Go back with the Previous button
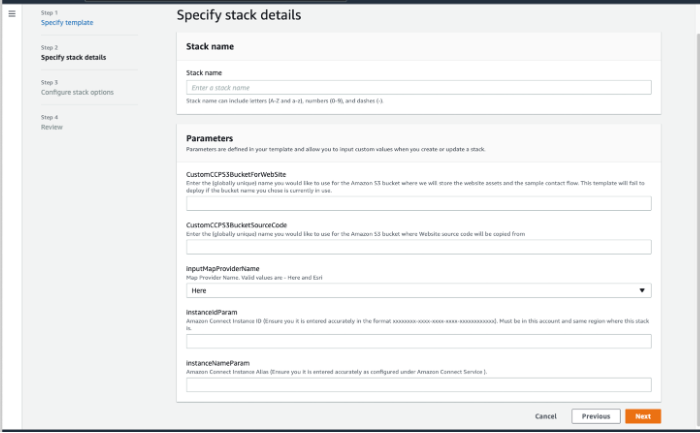The image size is (700, 433). (x=596, y=416)
